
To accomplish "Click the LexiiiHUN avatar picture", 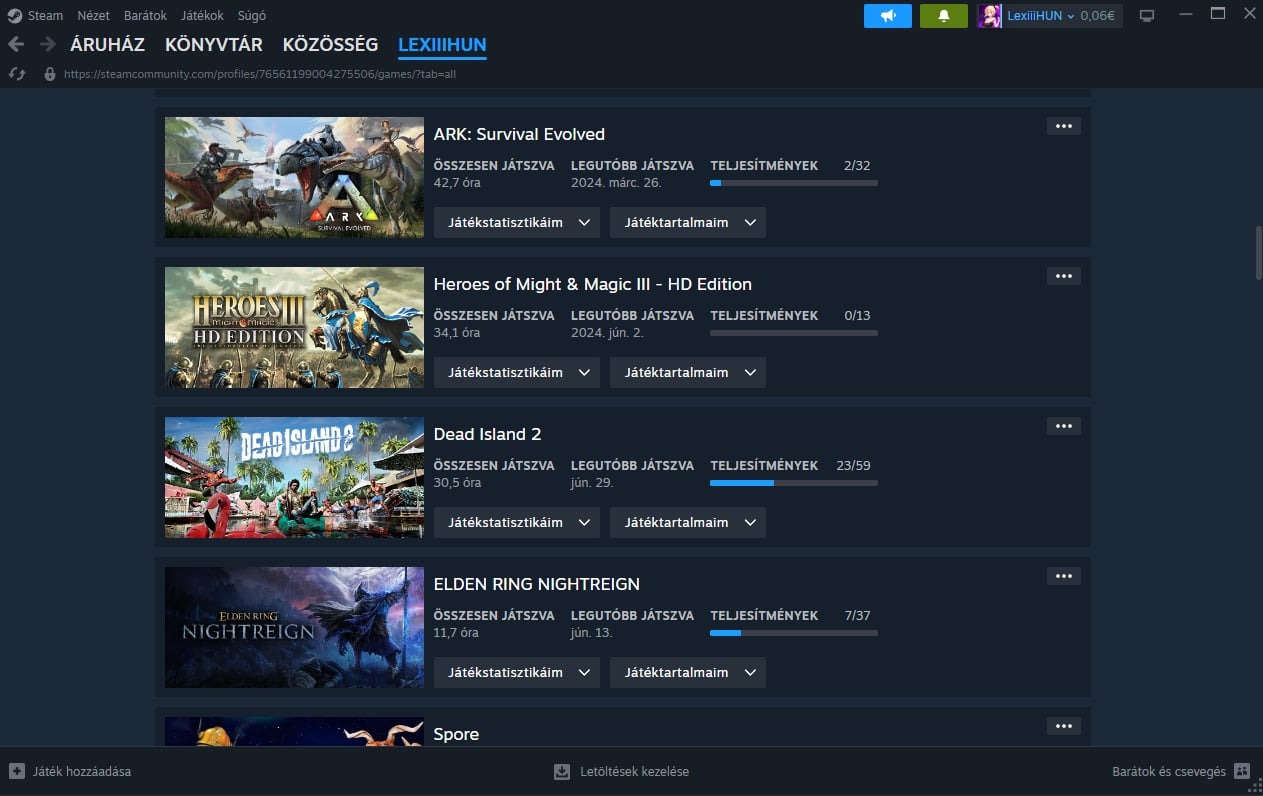I will click(x=990, y=16).
